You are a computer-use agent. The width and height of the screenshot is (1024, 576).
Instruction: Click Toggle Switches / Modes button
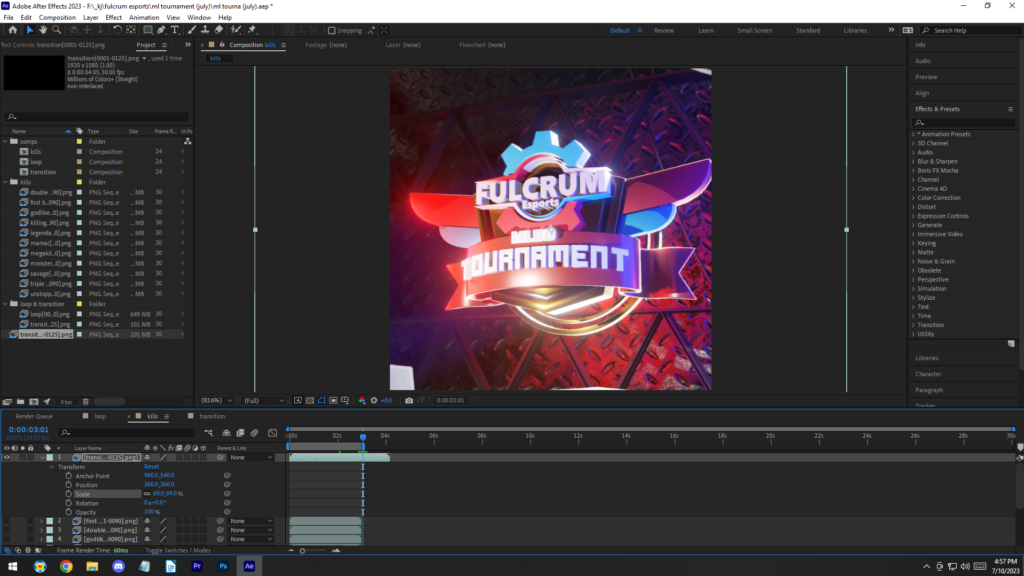tap(178, 550)
